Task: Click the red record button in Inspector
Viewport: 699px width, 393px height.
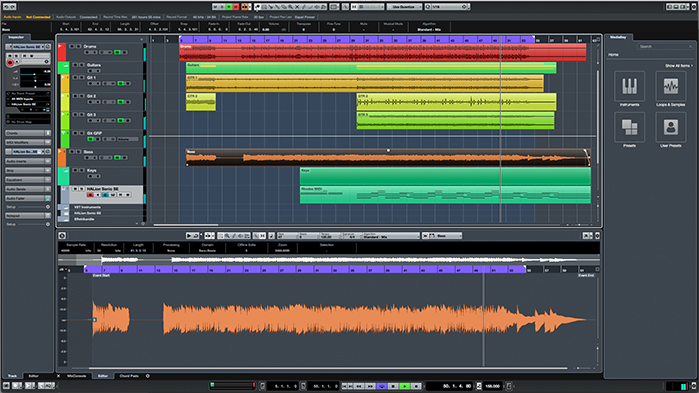Action: point(10,62)
